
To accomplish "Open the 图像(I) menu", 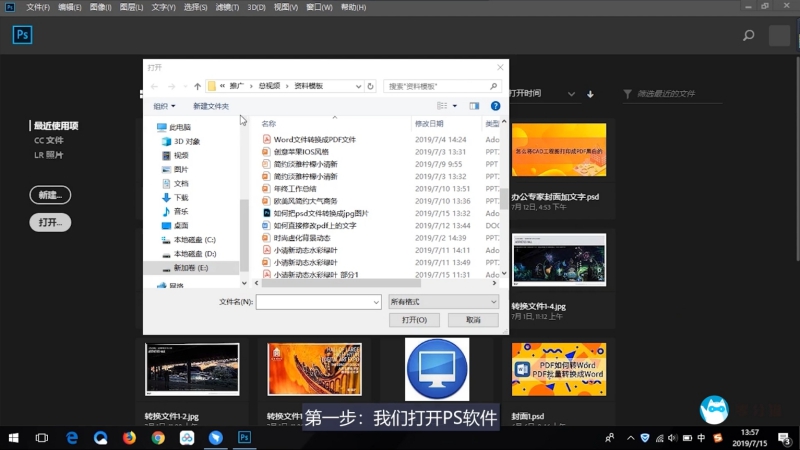I will coord(100,7).
